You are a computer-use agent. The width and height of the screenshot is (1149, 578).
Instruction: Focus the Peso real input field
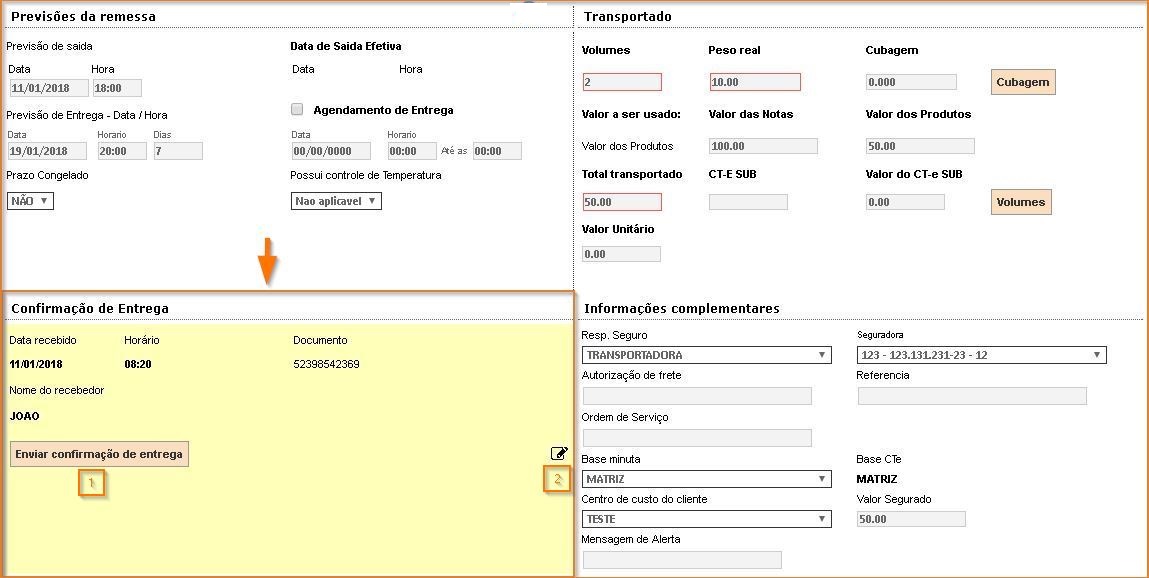pos(755,82)
